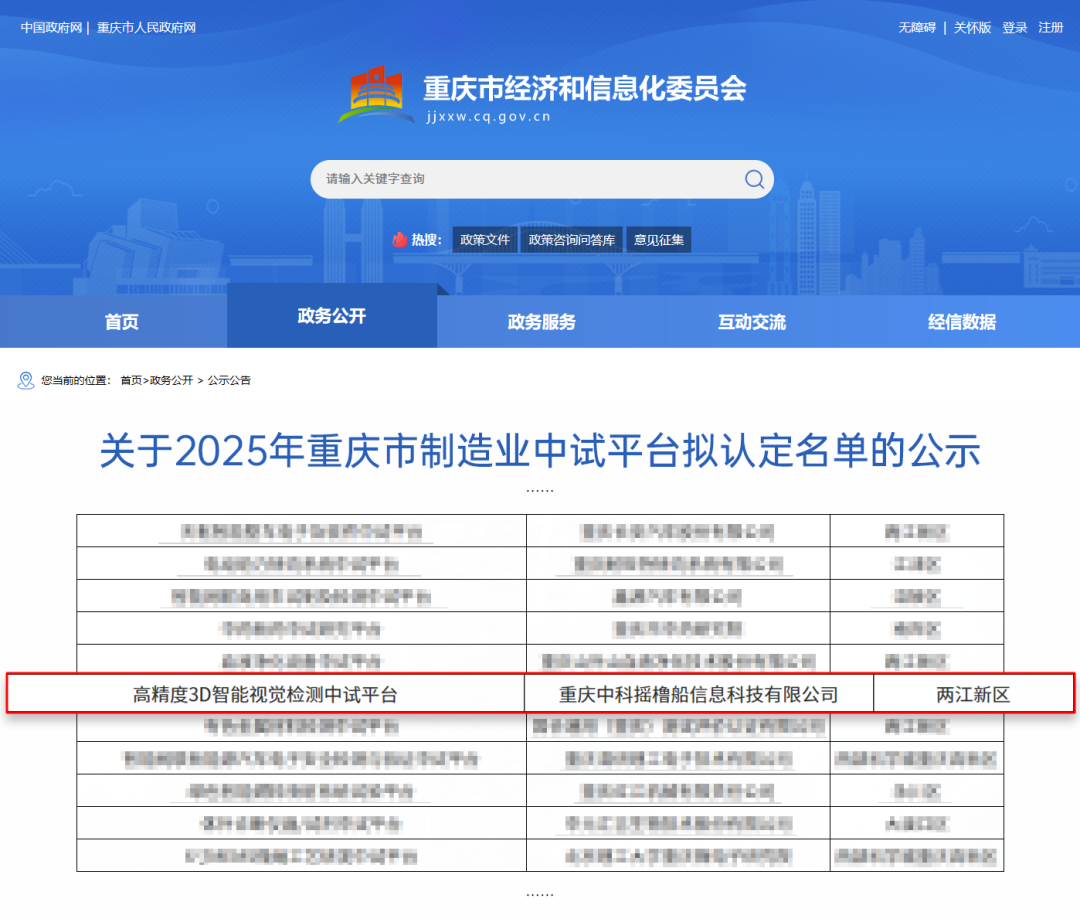The image size is (1080, 919).
Task: Click the 登录 login link
Action: click(x=1015, y=27)
